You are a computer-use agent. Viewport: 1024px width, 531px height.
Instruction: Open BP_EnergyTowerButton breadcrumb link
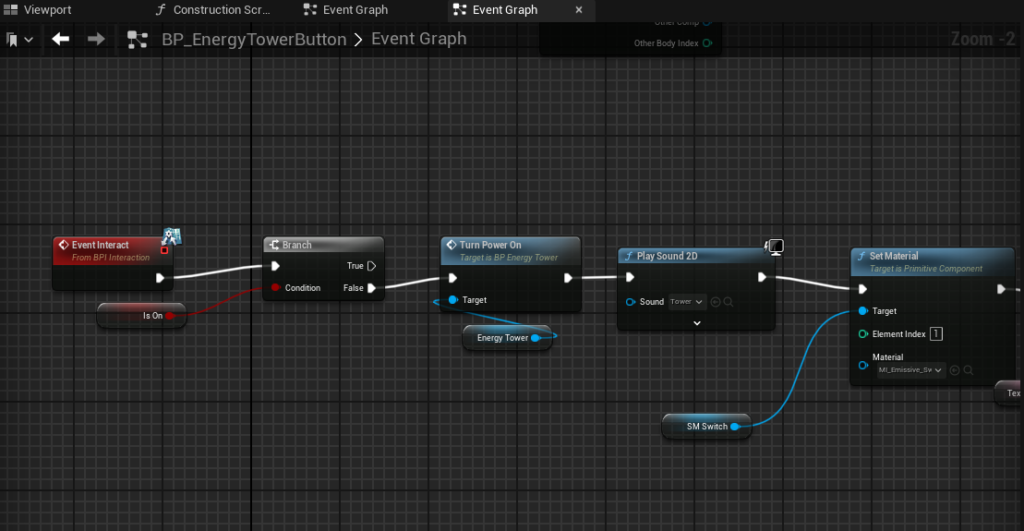pyautogui.click(x=254, y=40)
